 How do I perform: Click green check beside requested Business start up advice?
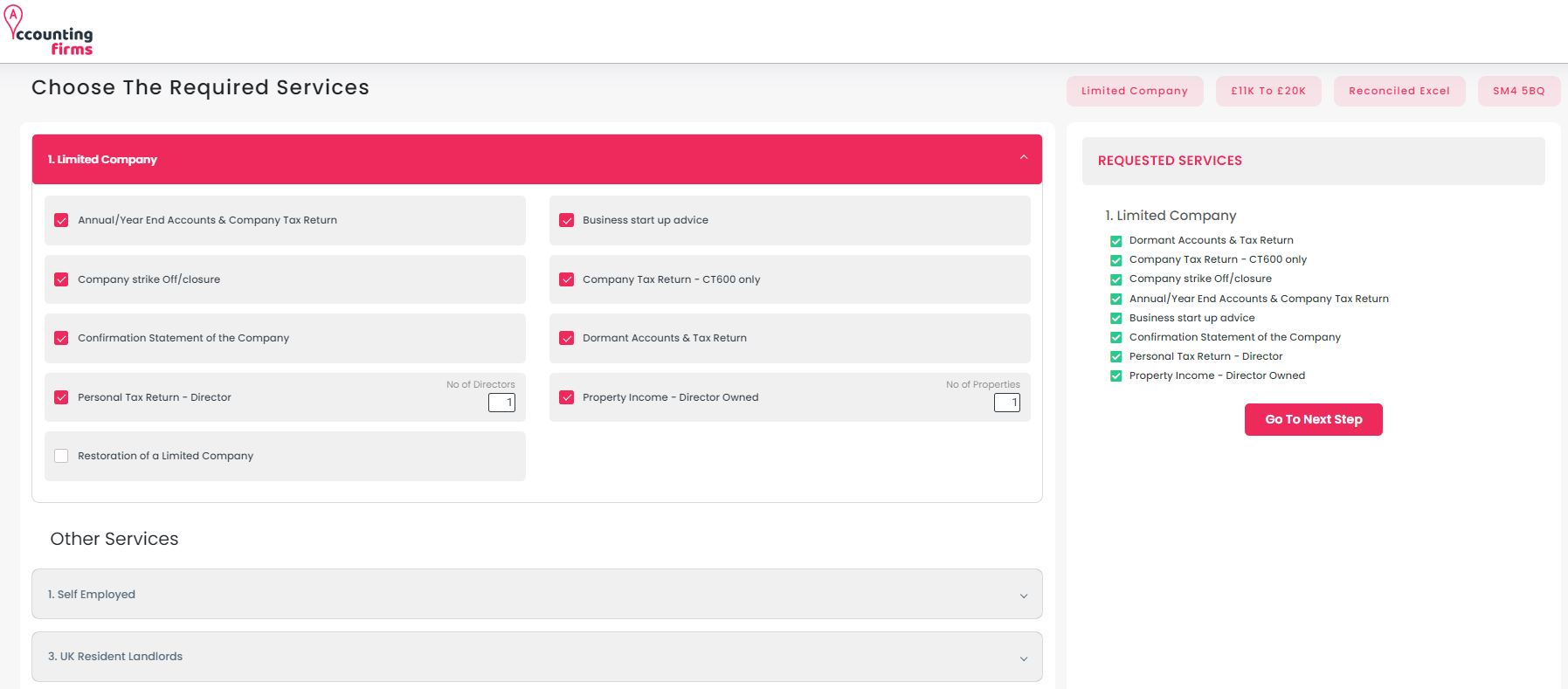point(1116,318)
